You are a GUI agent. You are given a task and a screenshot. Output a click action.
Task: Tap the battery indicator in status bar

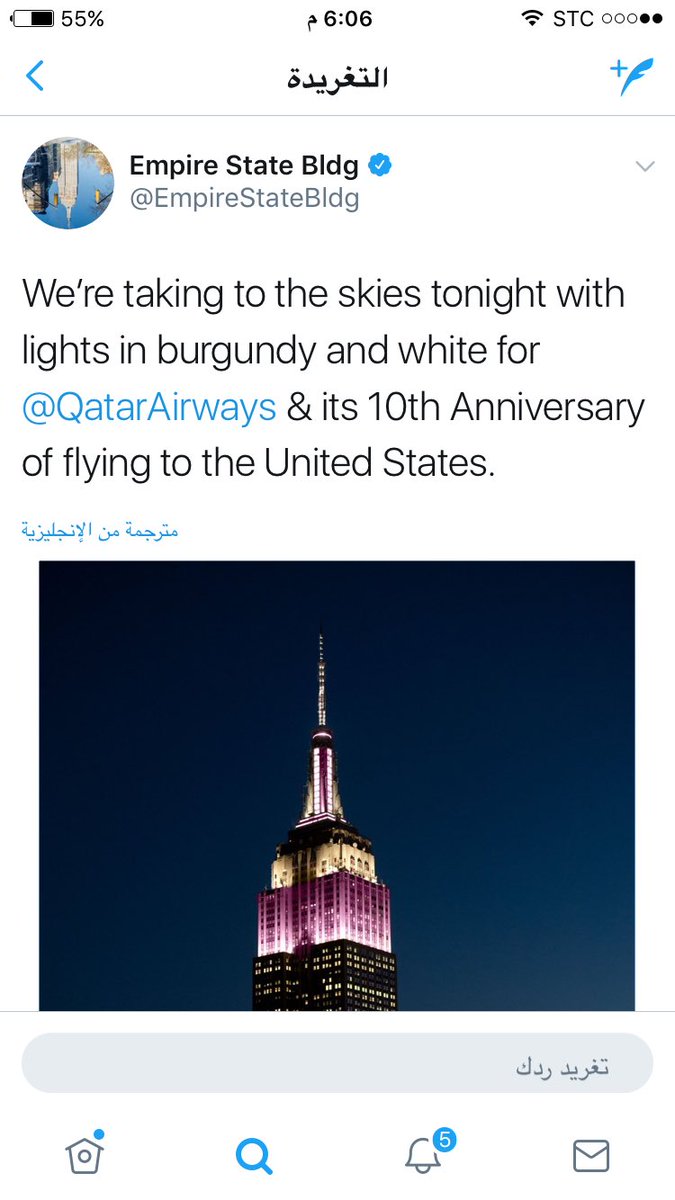33,19
